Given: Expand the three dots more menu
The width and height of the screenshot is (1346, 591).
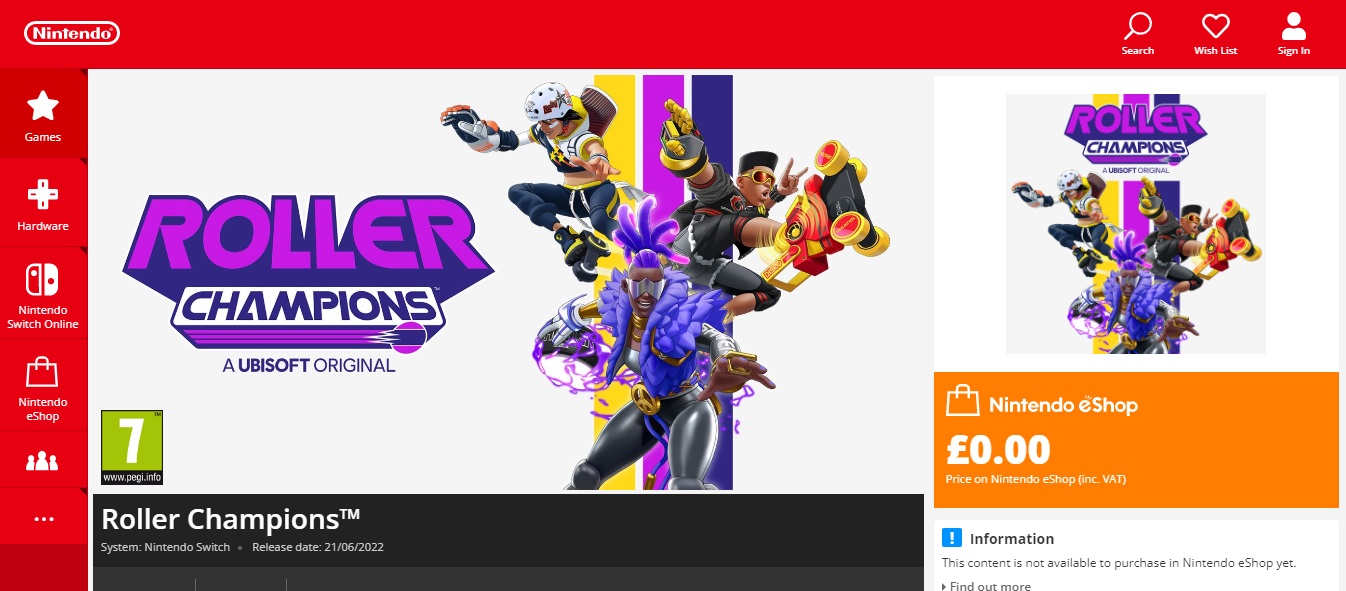Looking at the screenshot, I should pos(43,518).
